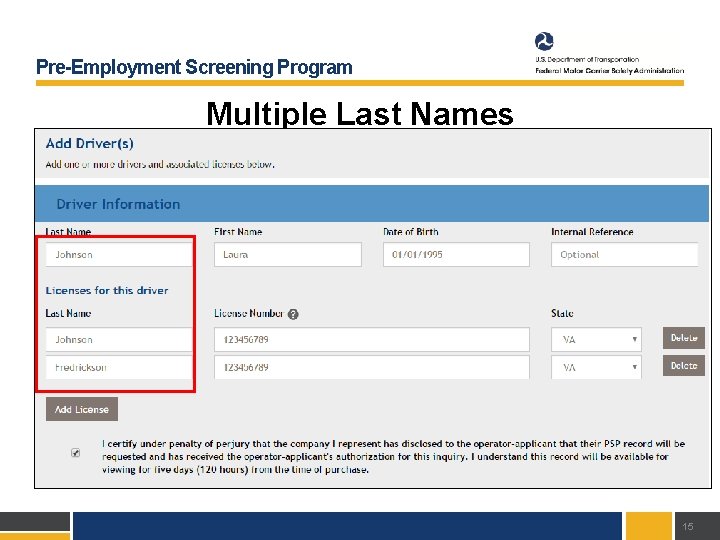
Task: Focus the driver Last Name field under Driver Information
Action: point(119,254)
